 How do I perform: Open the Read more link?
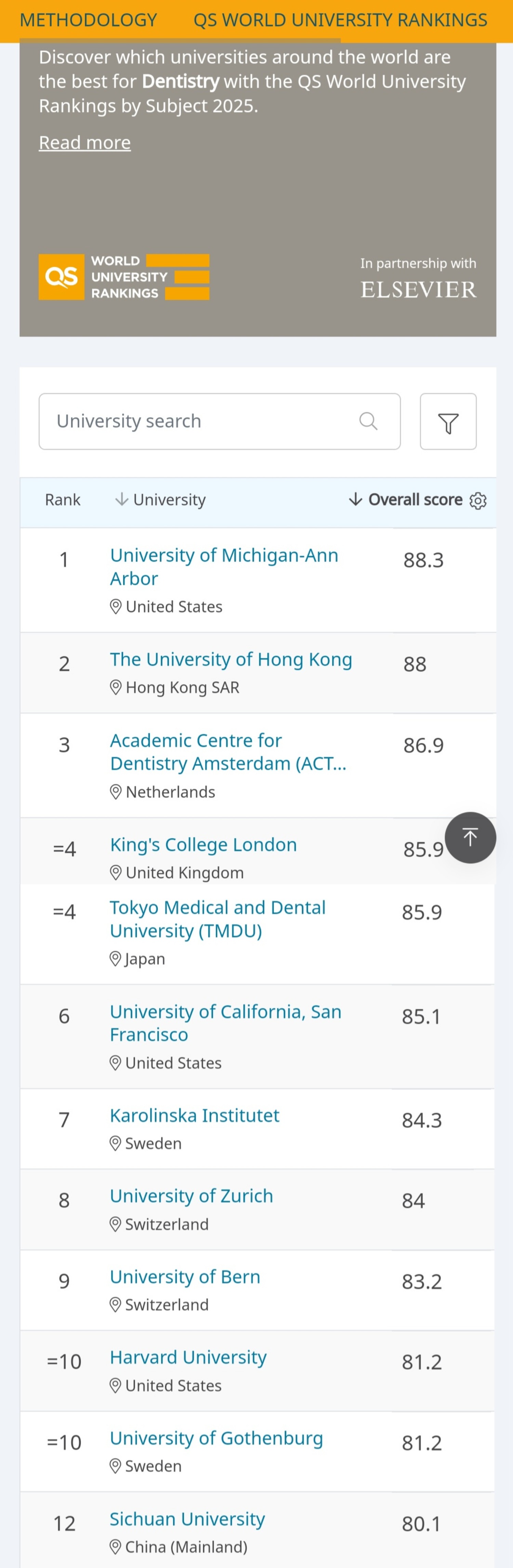tap(84, 142)
